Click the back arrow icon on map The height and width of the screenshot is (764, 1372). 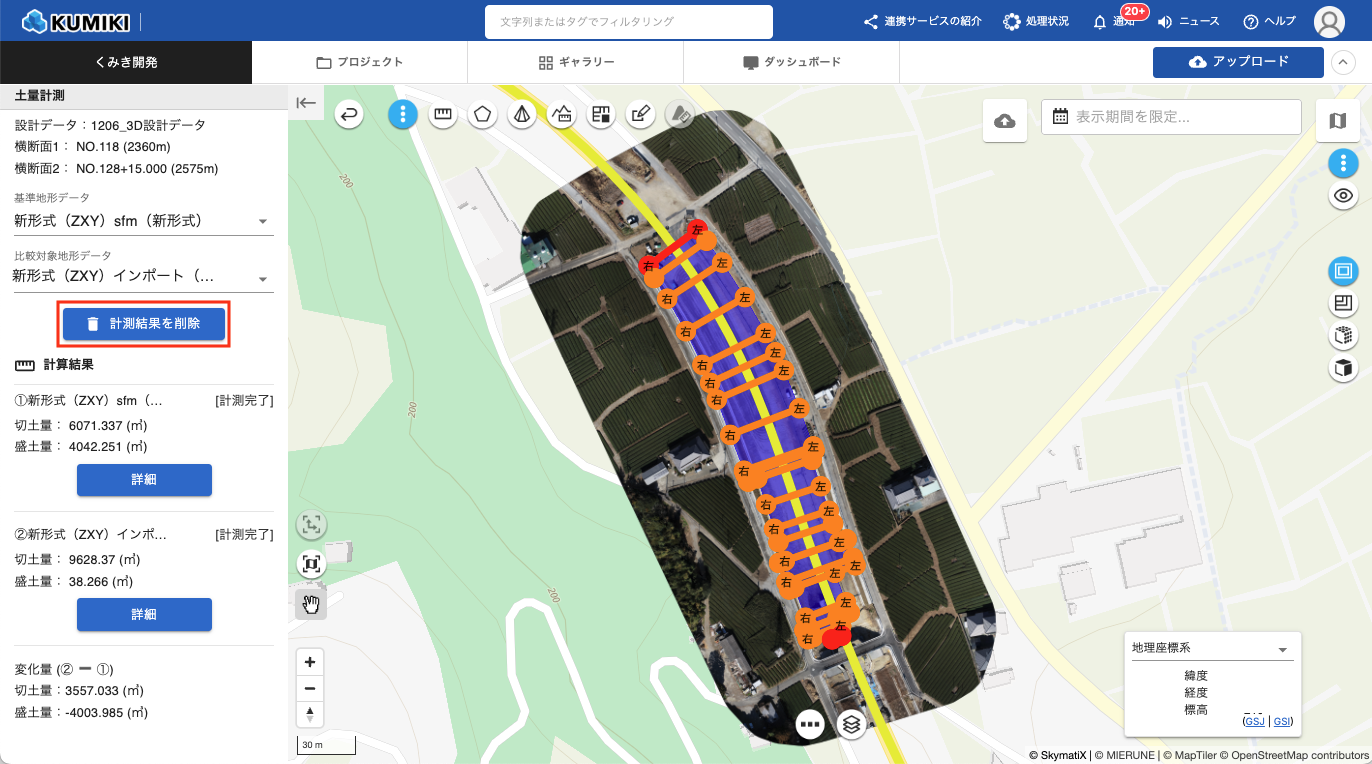(348, 115)
